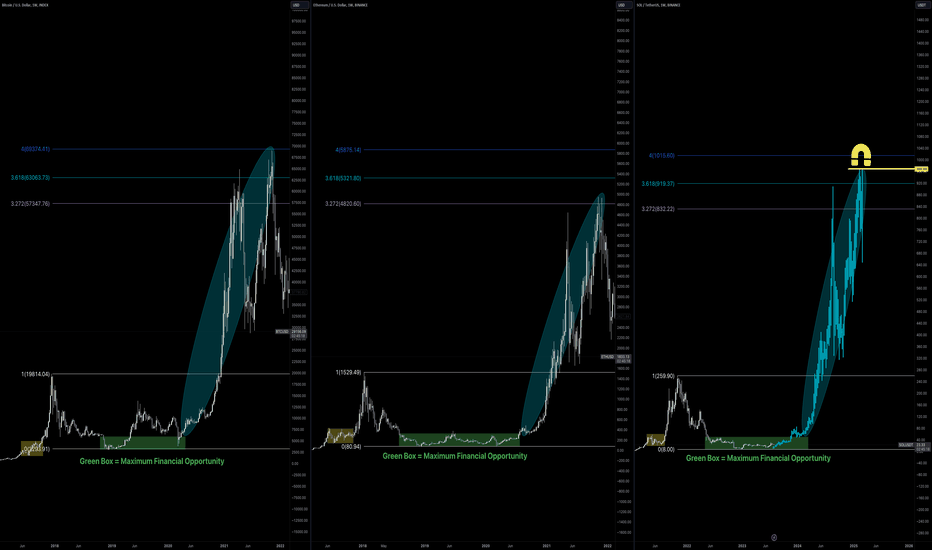Click 2021 label on Bitcoin time axis
The height and width of the screenshot is (550, 932).
click(x=224, y=545)
